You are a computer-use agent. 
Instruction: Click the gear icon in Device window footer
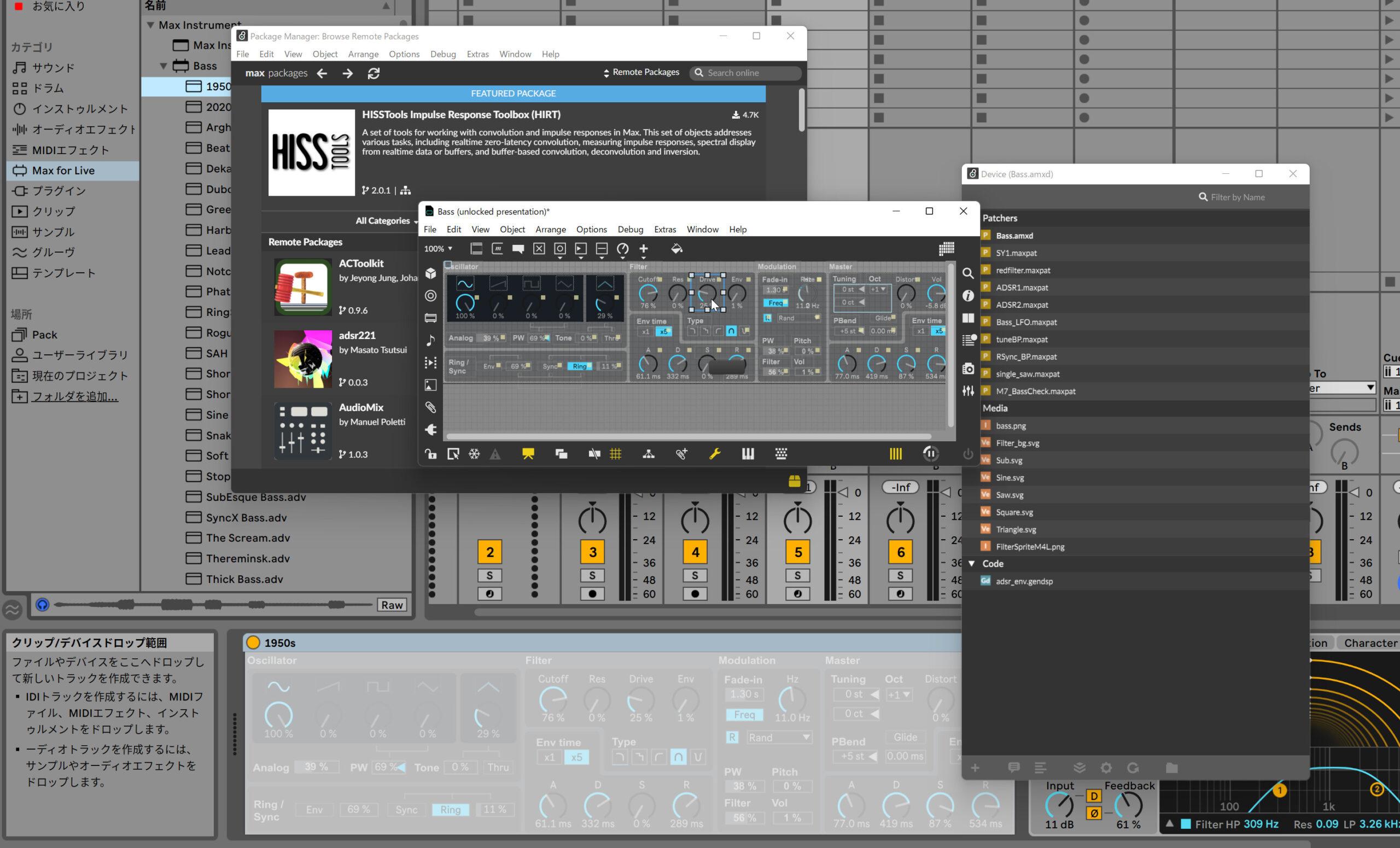click(1106, 768)
